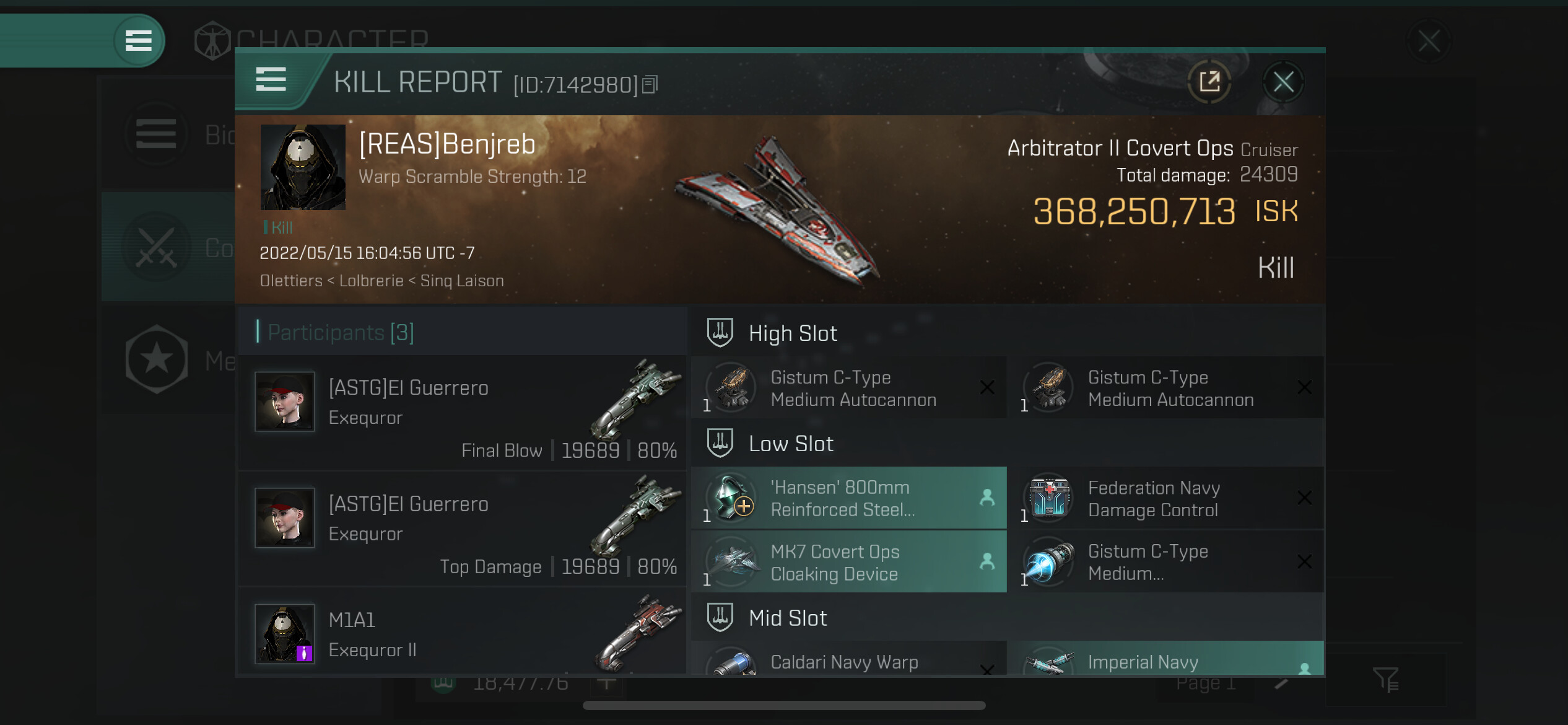Open M1A1 Exequror II participant entry
Screen dimensions: 1568x725
463,633
